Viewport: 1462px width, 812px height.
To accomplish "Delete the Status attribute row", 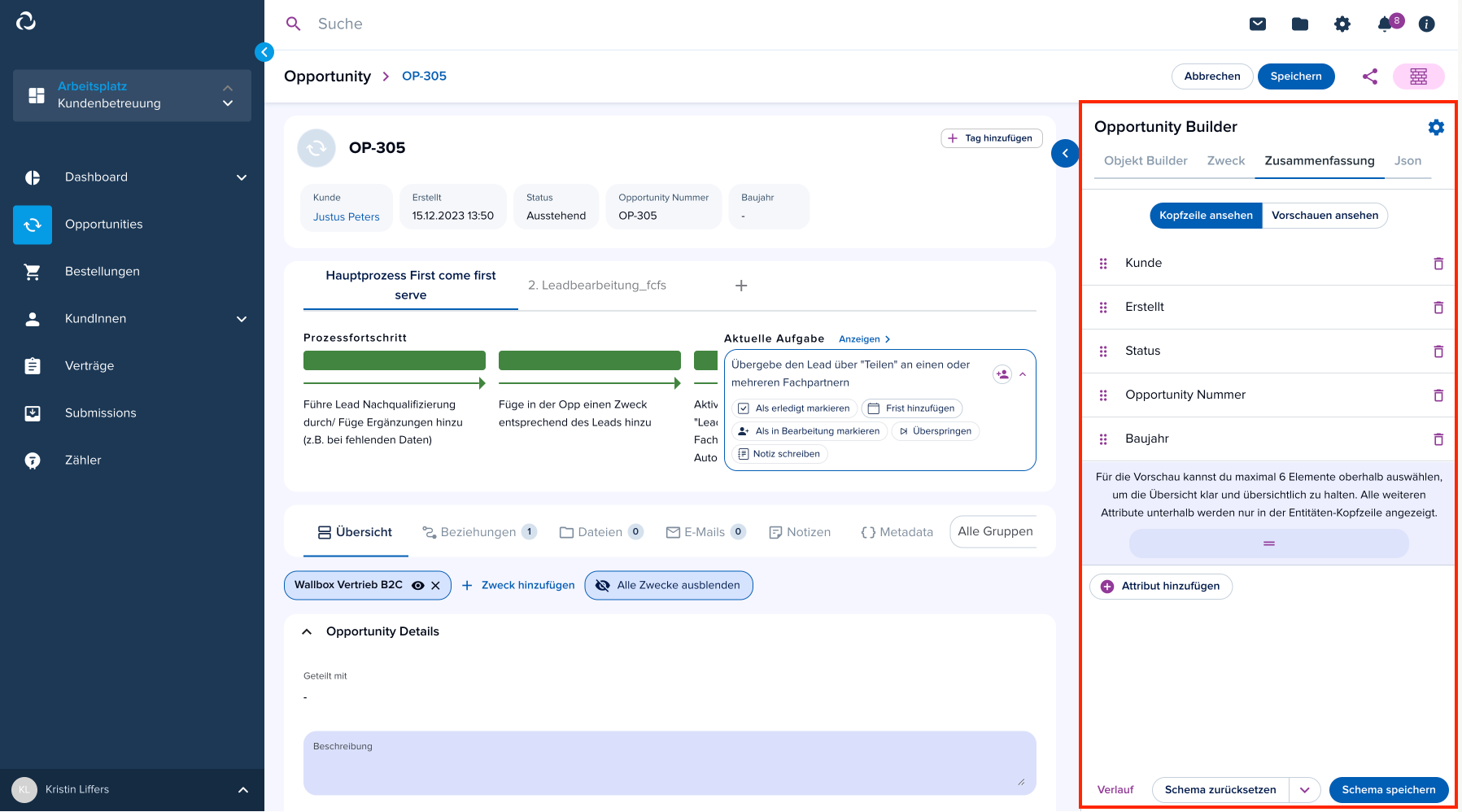I will click(1438, 351).
